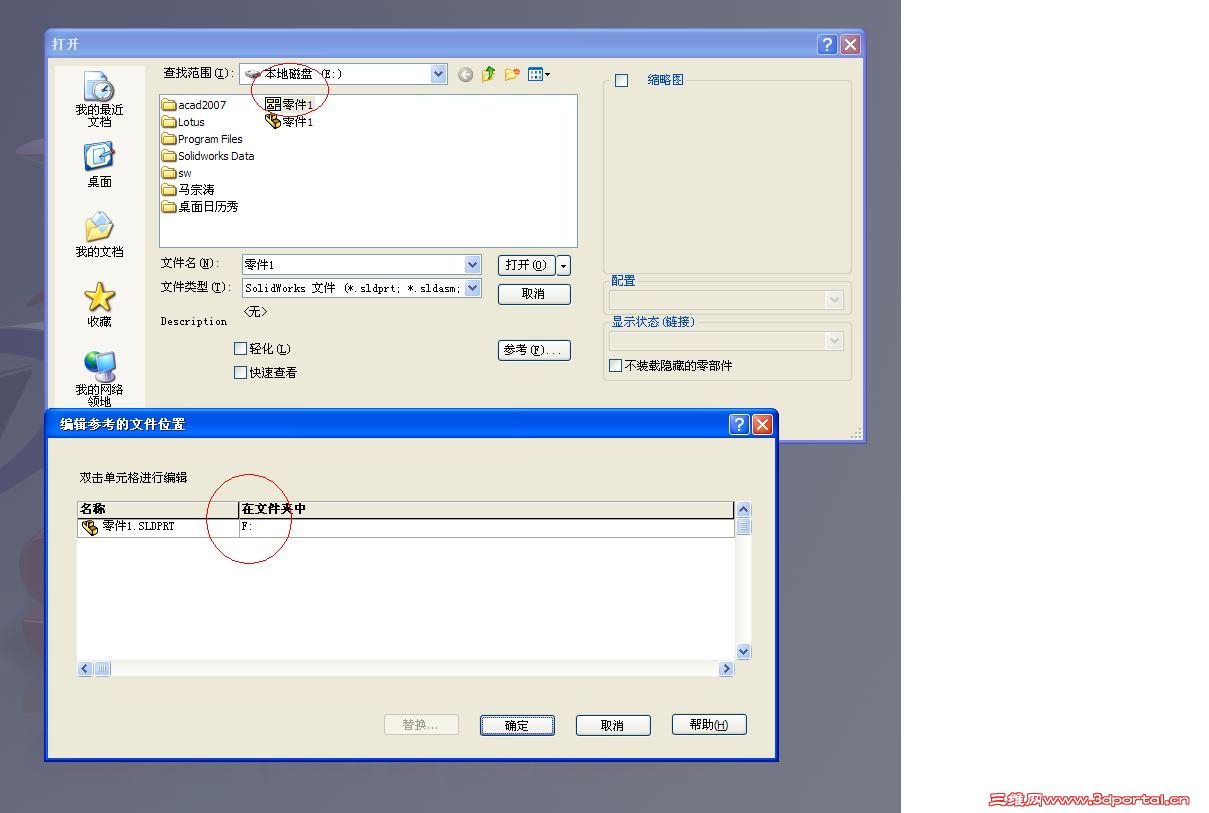Click the vertical scrollbar up arrow in reference table
Viewport: 1209px width, 813px height.
tap(743, 510)
